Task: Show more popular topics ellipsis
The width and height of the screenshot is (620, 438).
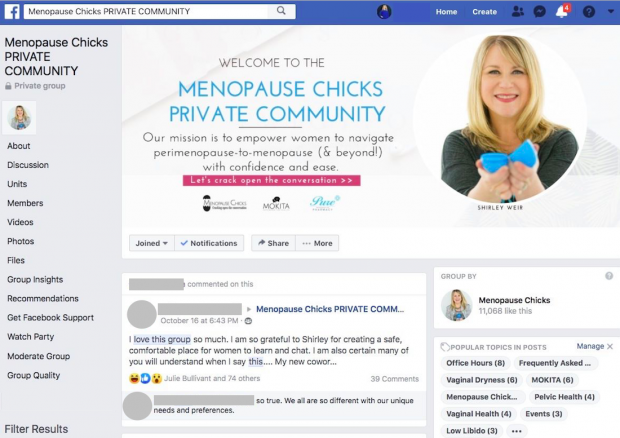Action: point(516,430)
